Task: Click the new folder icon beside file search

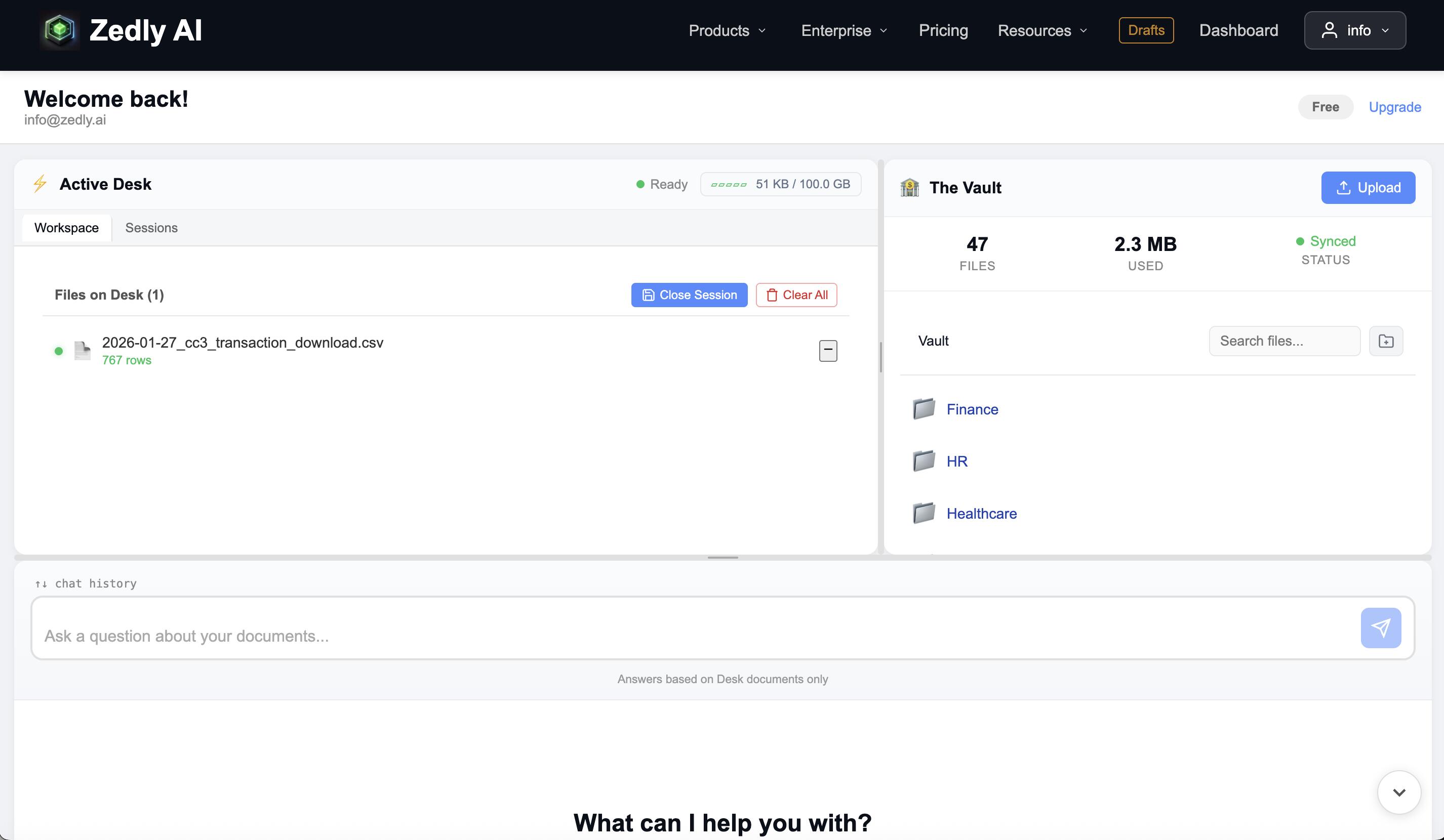Action: coord(1386,341)
